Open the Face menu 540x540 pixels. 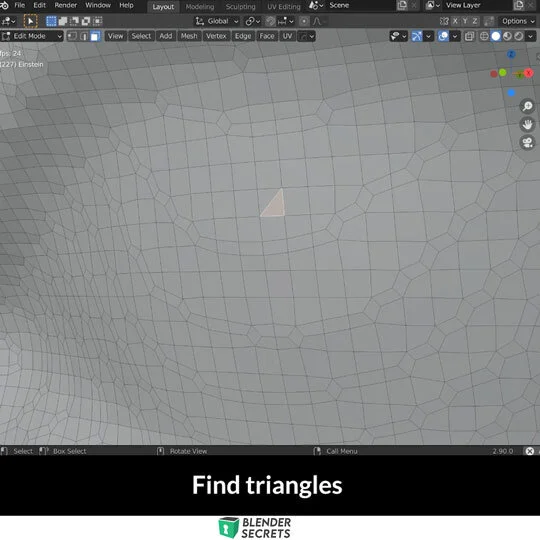267,36
